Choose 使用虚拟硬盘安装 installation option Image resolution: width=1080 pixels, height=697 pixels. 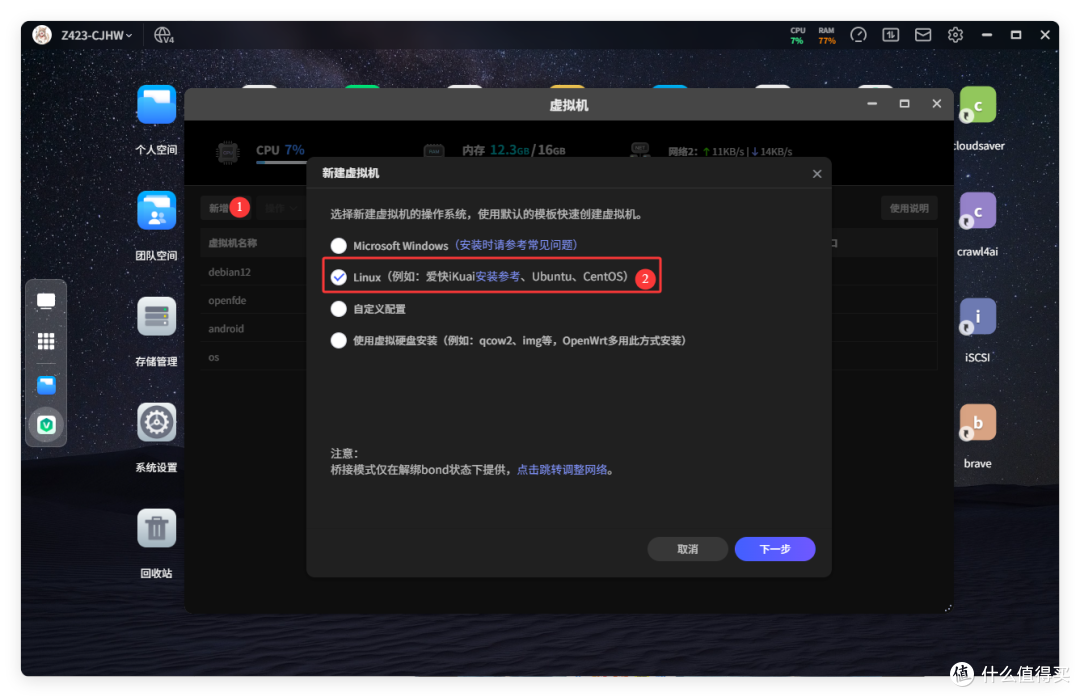click(x=339, y=341)
